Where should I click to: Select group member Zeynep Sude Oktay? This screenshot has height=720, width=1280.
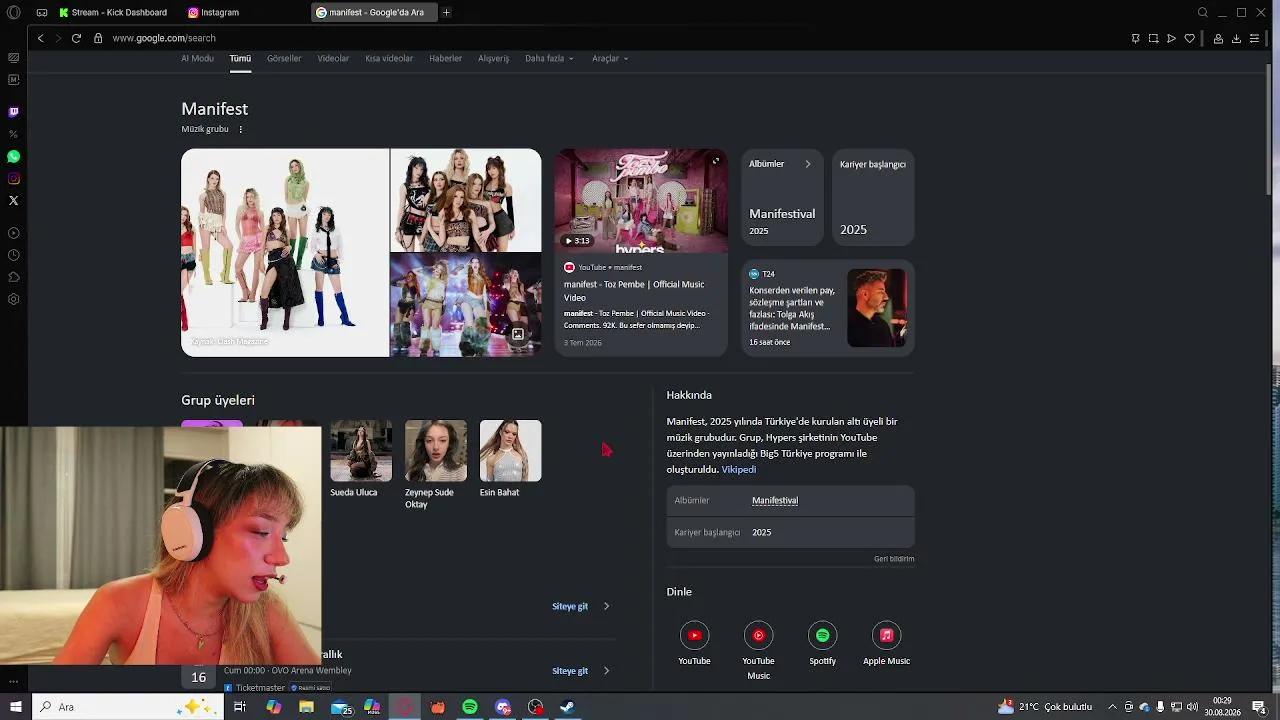[436, 465]
